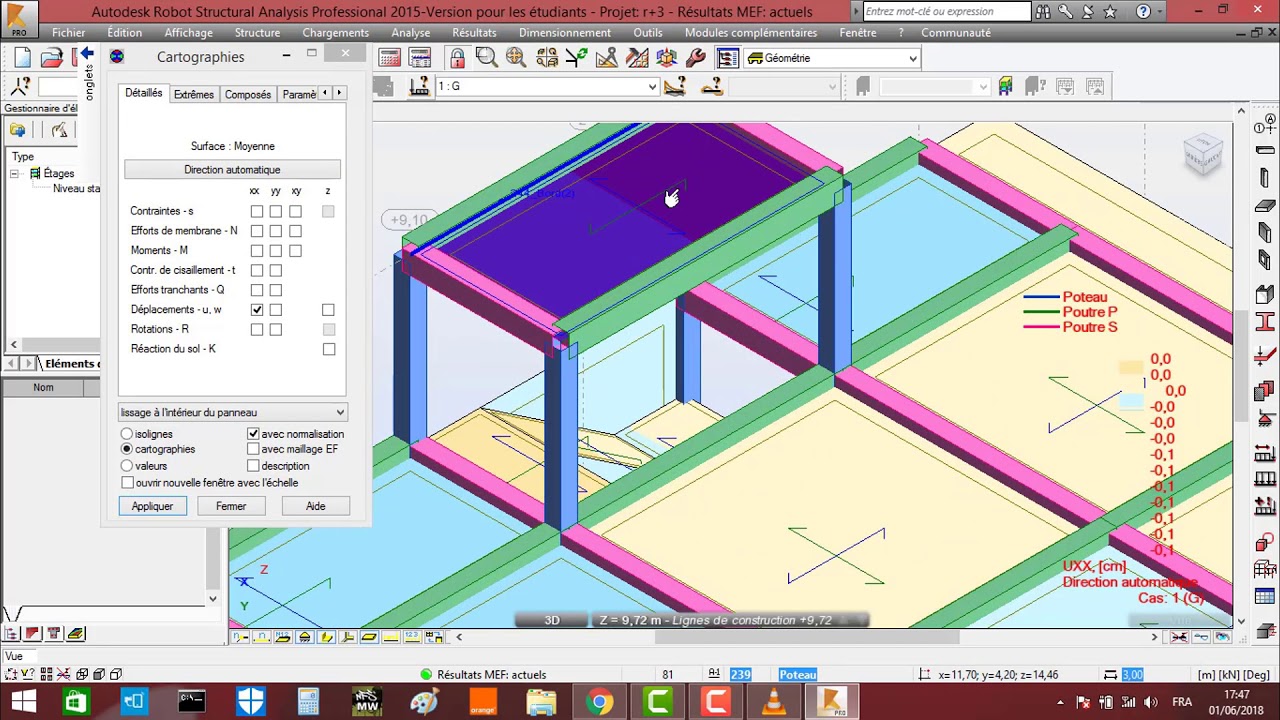Switch to the Composés tab
This screenshot has height=720, width=1280.
click(x=248, y=94)
